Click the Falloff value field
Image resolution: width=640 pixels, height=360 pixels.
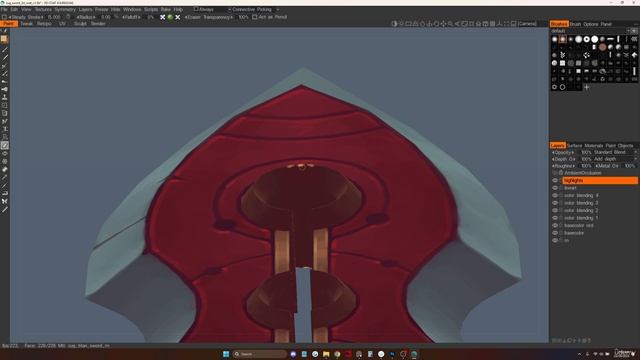(x=151, y=17)
